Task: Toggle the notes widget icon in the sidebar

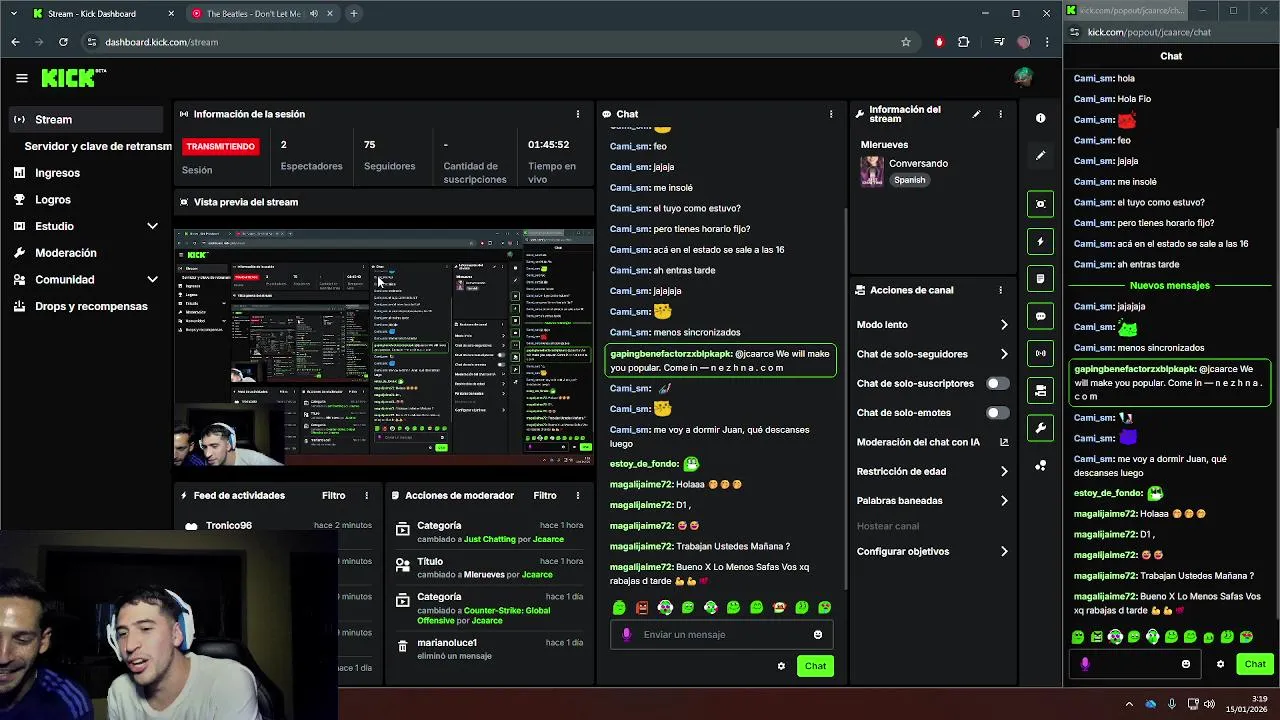Action: tap(1040, 278)
